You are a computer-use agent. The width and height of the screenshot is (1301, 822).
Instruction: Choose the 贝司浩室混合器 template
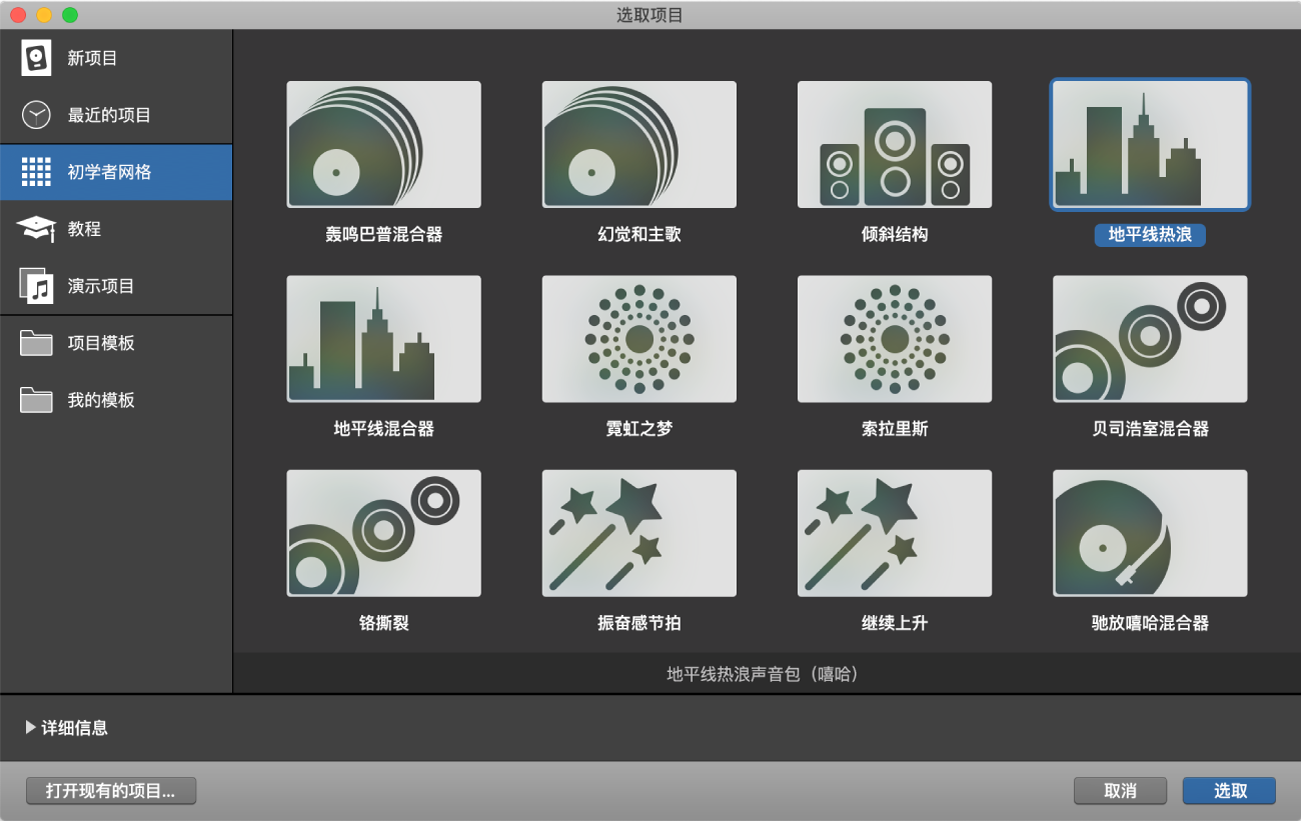[x=1148, y=338]
